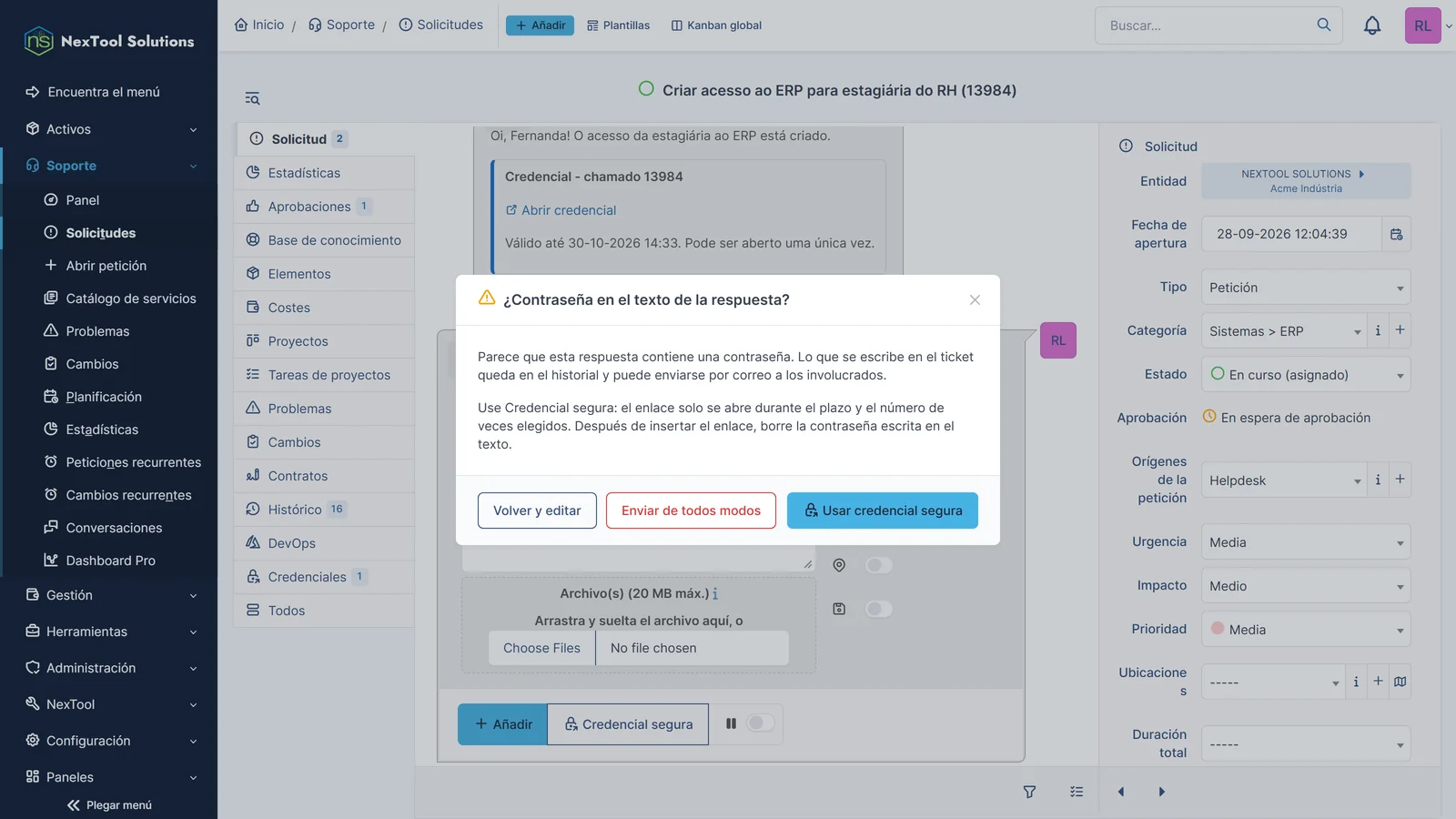Open the Aprobaciones tab

coord(325,207)
